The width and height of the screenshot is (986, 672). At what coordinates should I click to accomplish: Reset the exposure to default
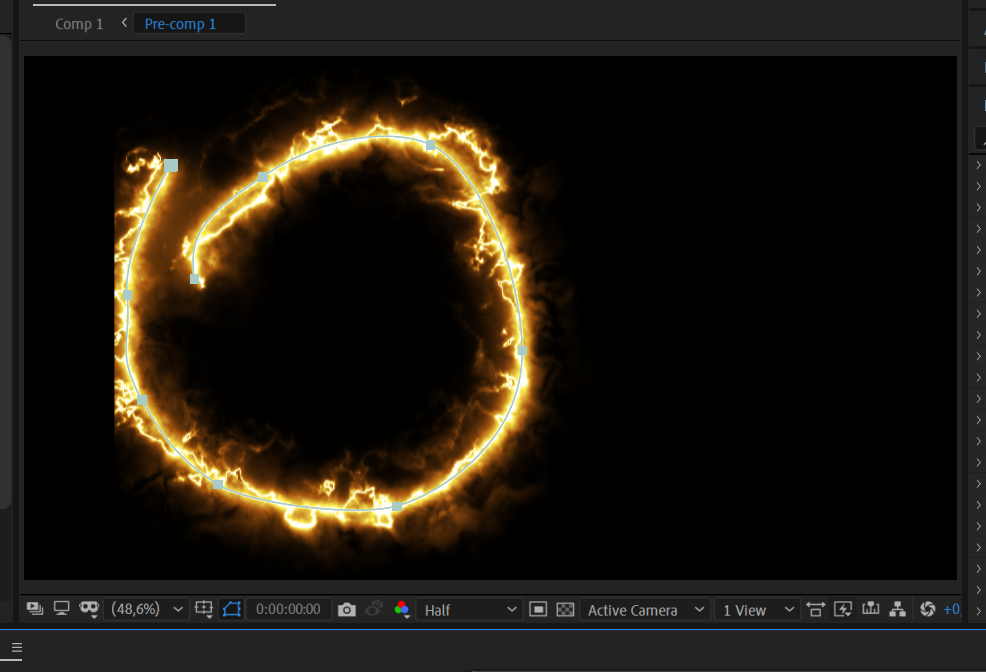click(928, 608)
